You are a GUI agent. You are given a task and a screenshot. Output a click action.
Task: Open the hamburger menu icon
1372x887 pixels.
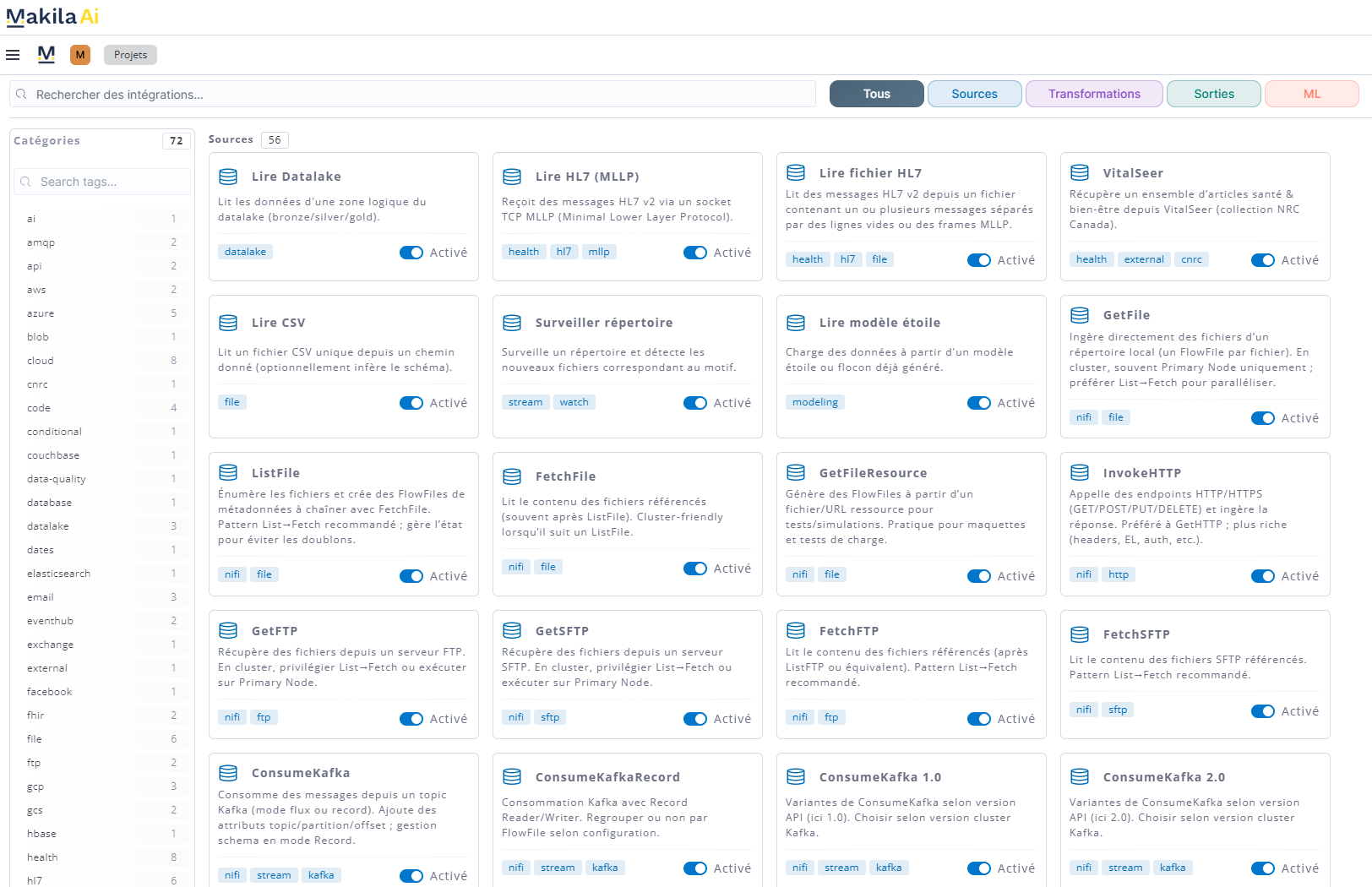click(x=13, y=55)
